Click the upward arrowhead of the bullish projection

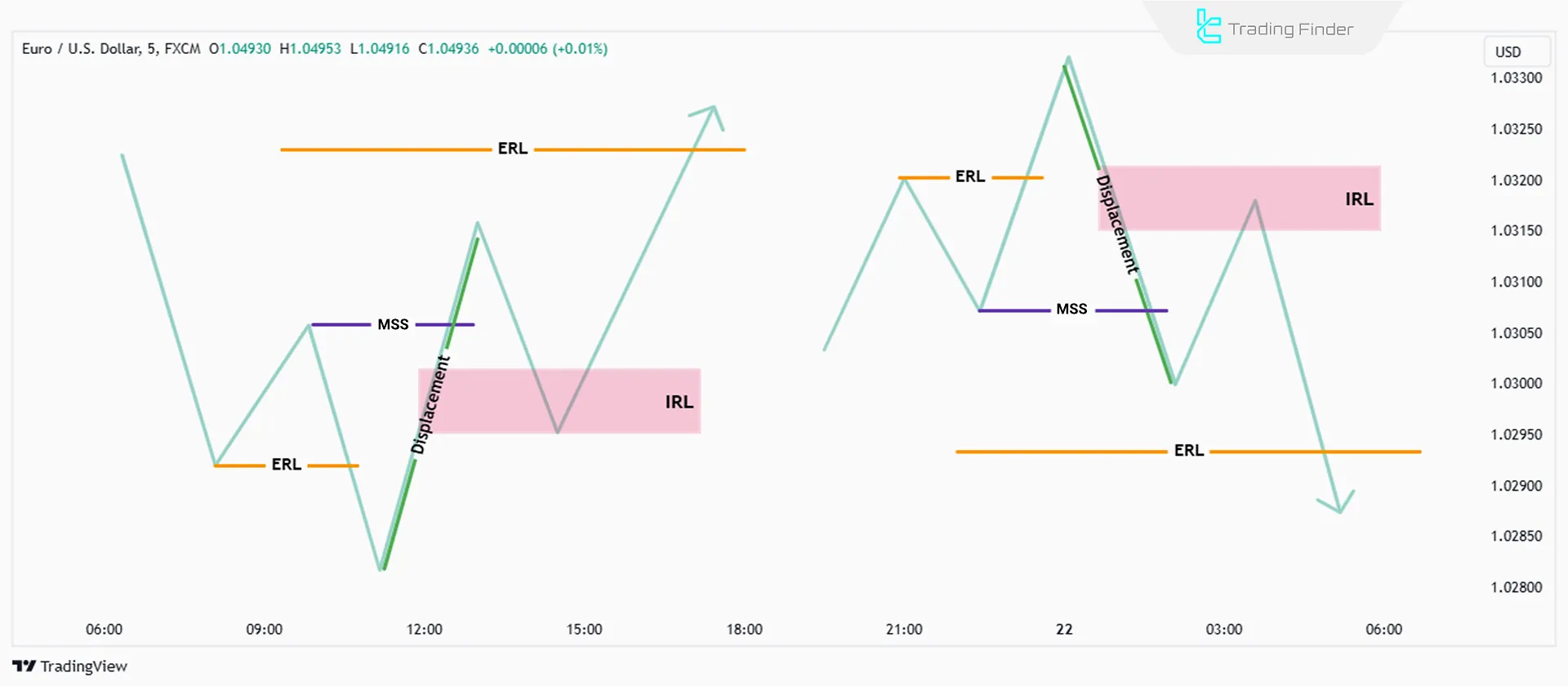(710, 114)
